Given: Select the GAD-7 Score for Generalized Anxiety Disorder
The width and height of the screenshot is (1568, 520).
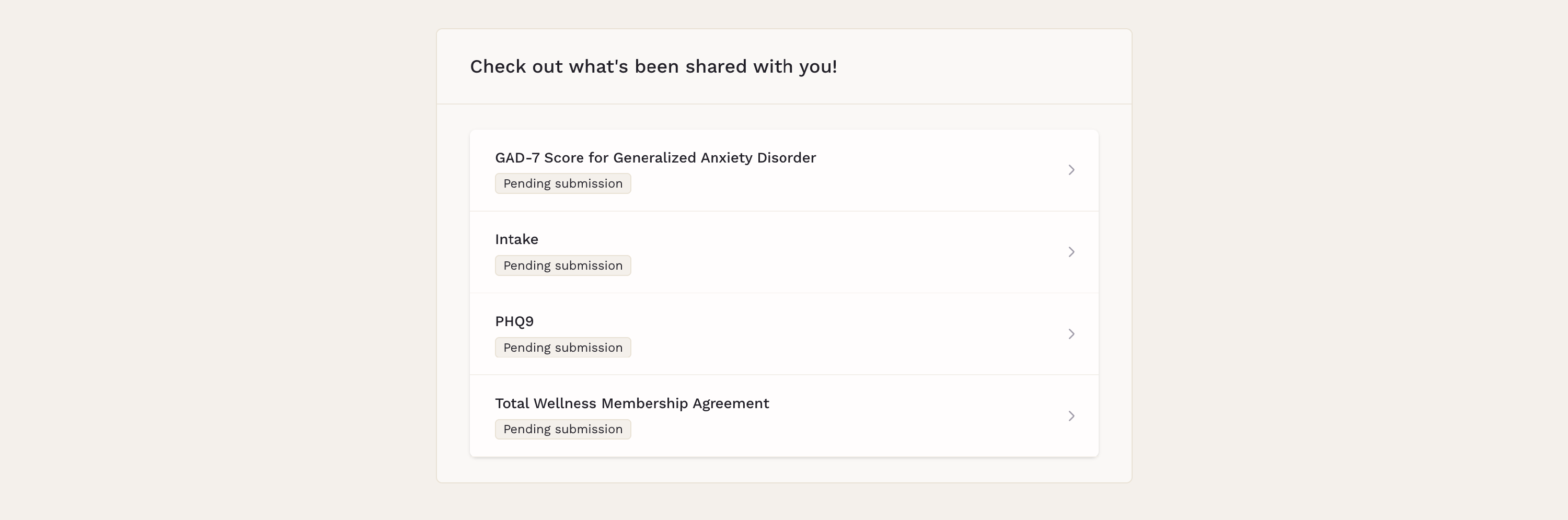Looking at the screenshot, I should pos(655,157).
